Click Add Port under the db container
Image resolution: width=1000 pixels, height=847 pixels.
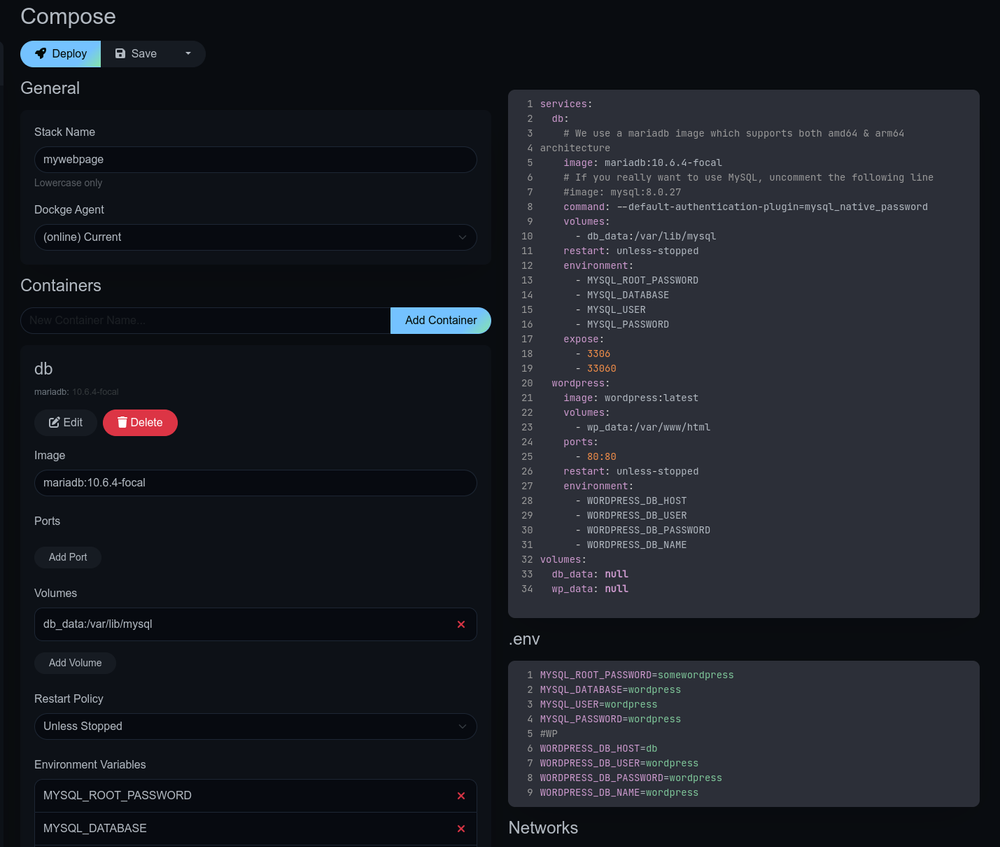(67, 557)
